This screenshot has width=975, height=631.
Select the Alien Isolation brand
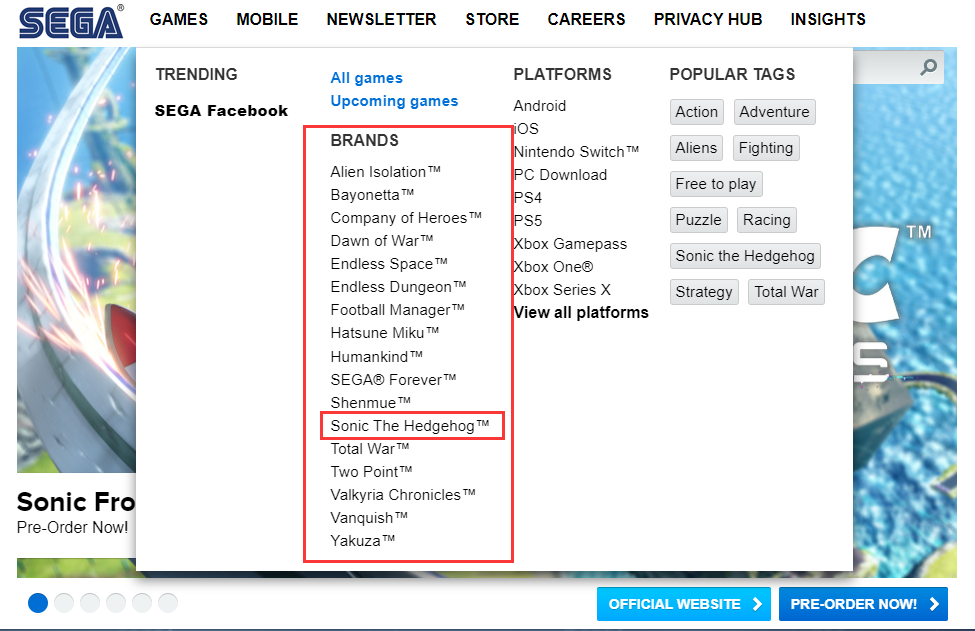click(x=386, y=172)
